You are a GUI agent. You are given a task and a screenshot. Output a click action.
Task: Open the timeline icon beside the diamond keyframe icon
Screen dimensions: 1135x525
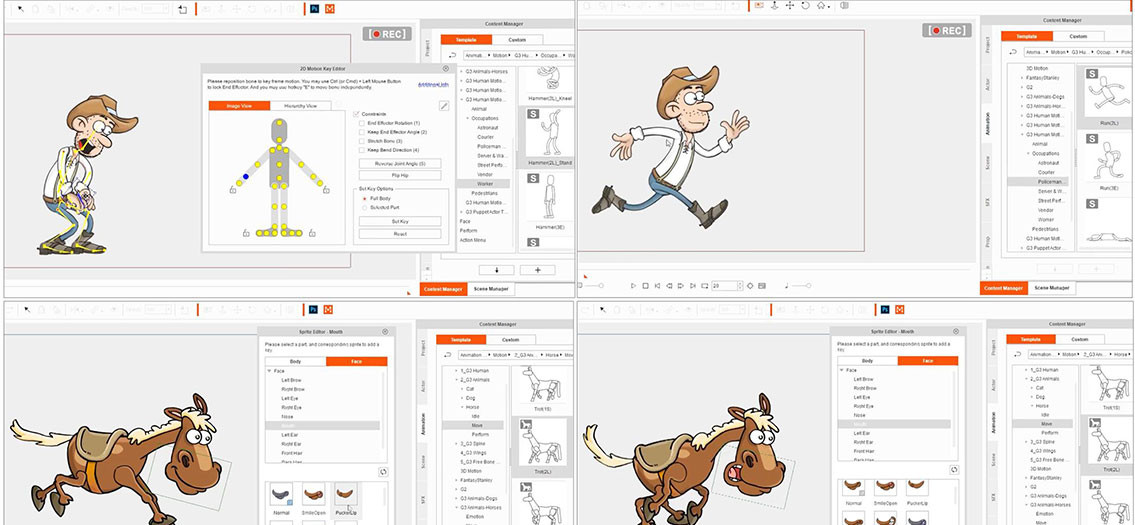[762, 286]
